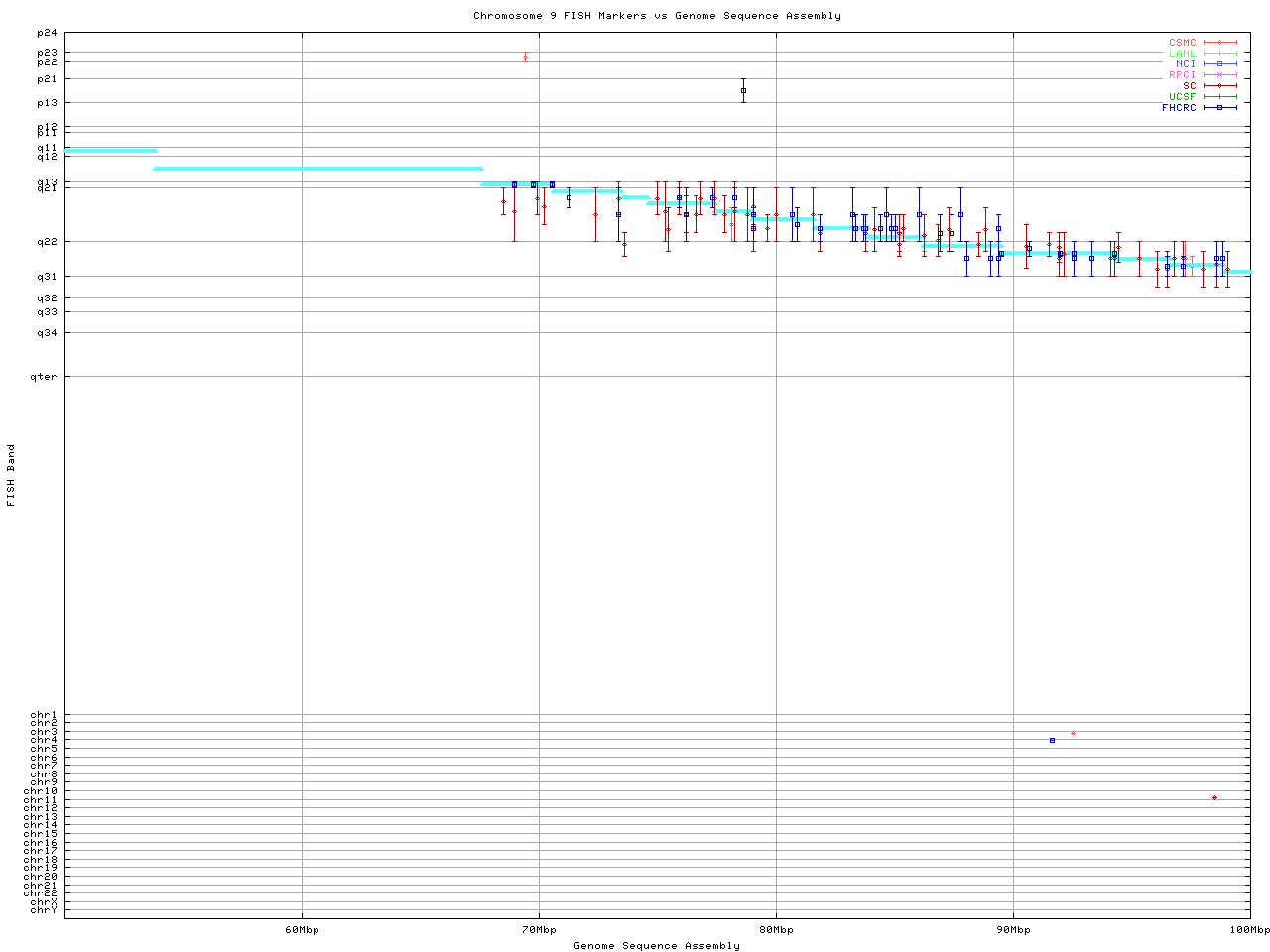Click the long cyan band bar spanning 55–67Mbp
The image size is (1270, 952).
(x=317, y=169)
